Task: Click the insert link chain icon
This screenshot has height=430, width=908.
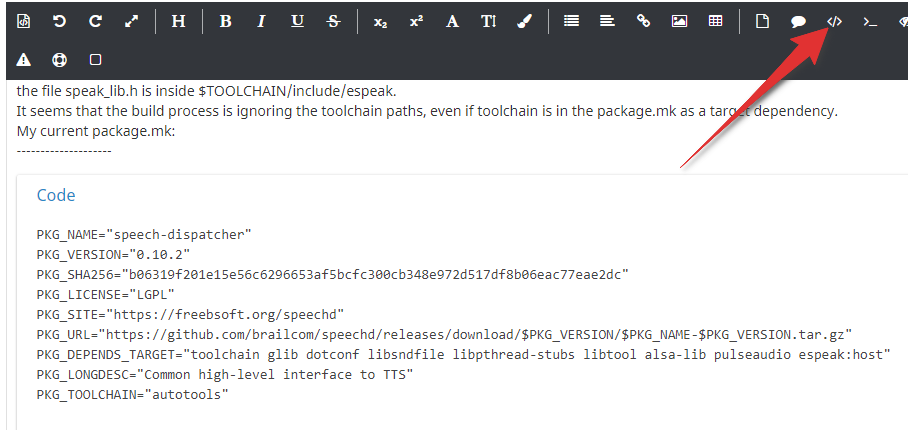Action: tap(643, 21)
